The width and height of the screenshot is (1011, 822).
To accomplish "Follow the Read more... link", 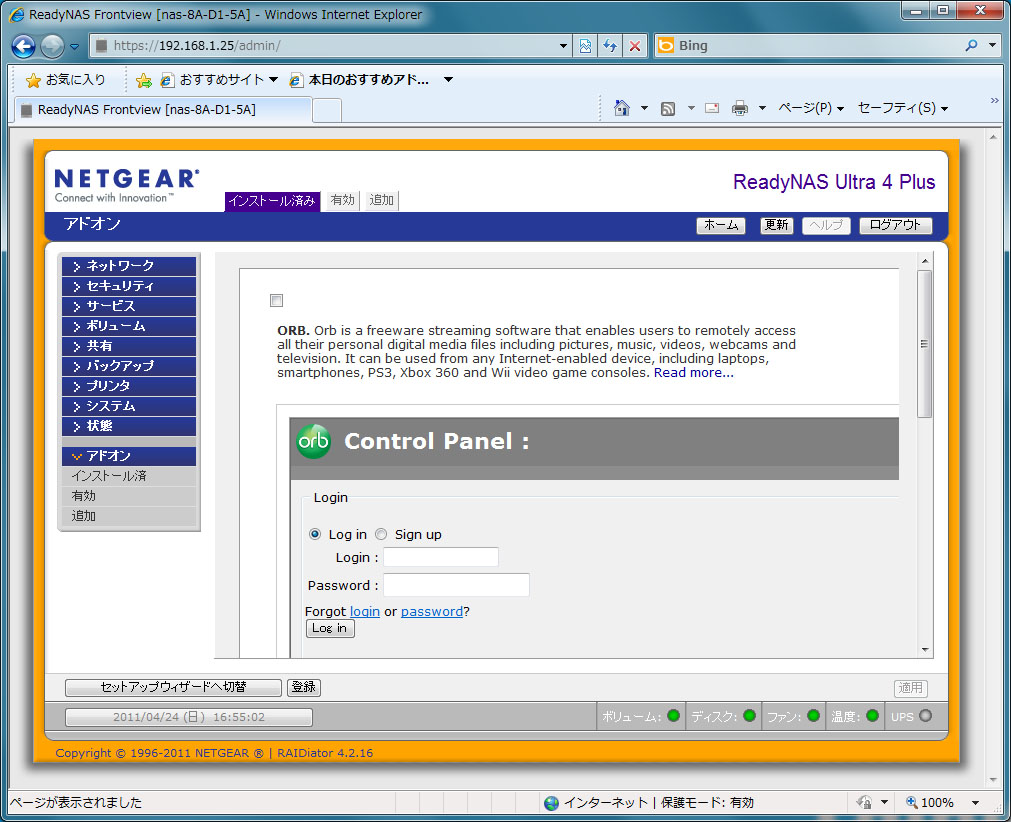I will 693,373.
